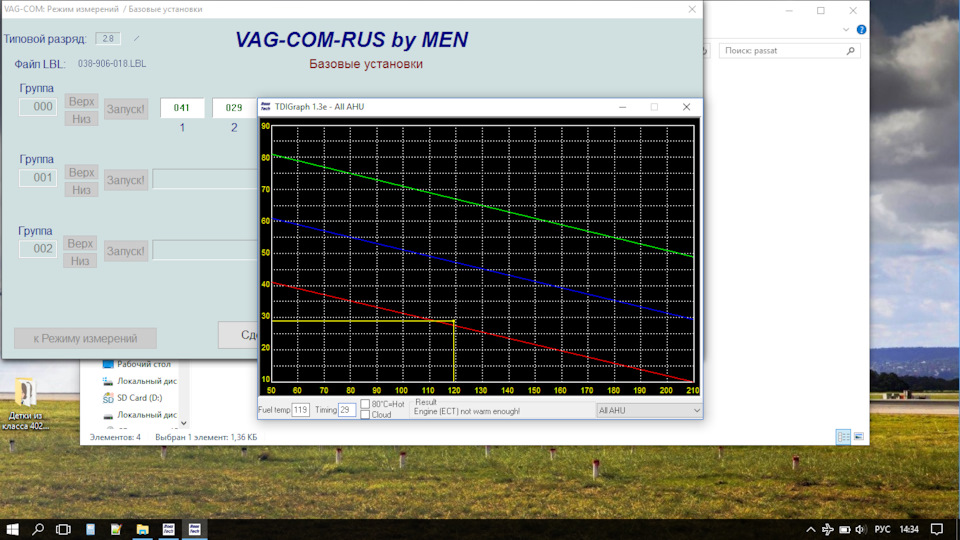
Task: Click the empty data field of group 002
Action: [x=204, y=250]
